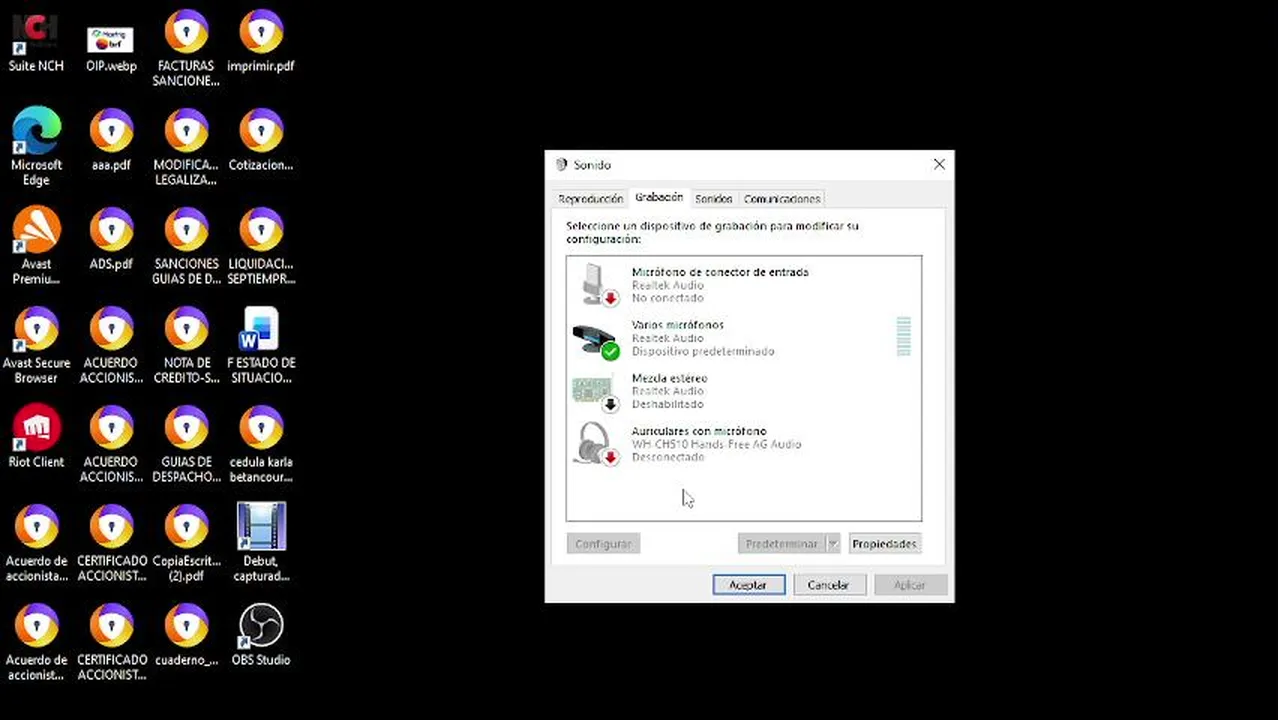This screenshot has width=1278, height=720.
Task: Select the Cotizacion... desktop file
Action: pos(261,142)
